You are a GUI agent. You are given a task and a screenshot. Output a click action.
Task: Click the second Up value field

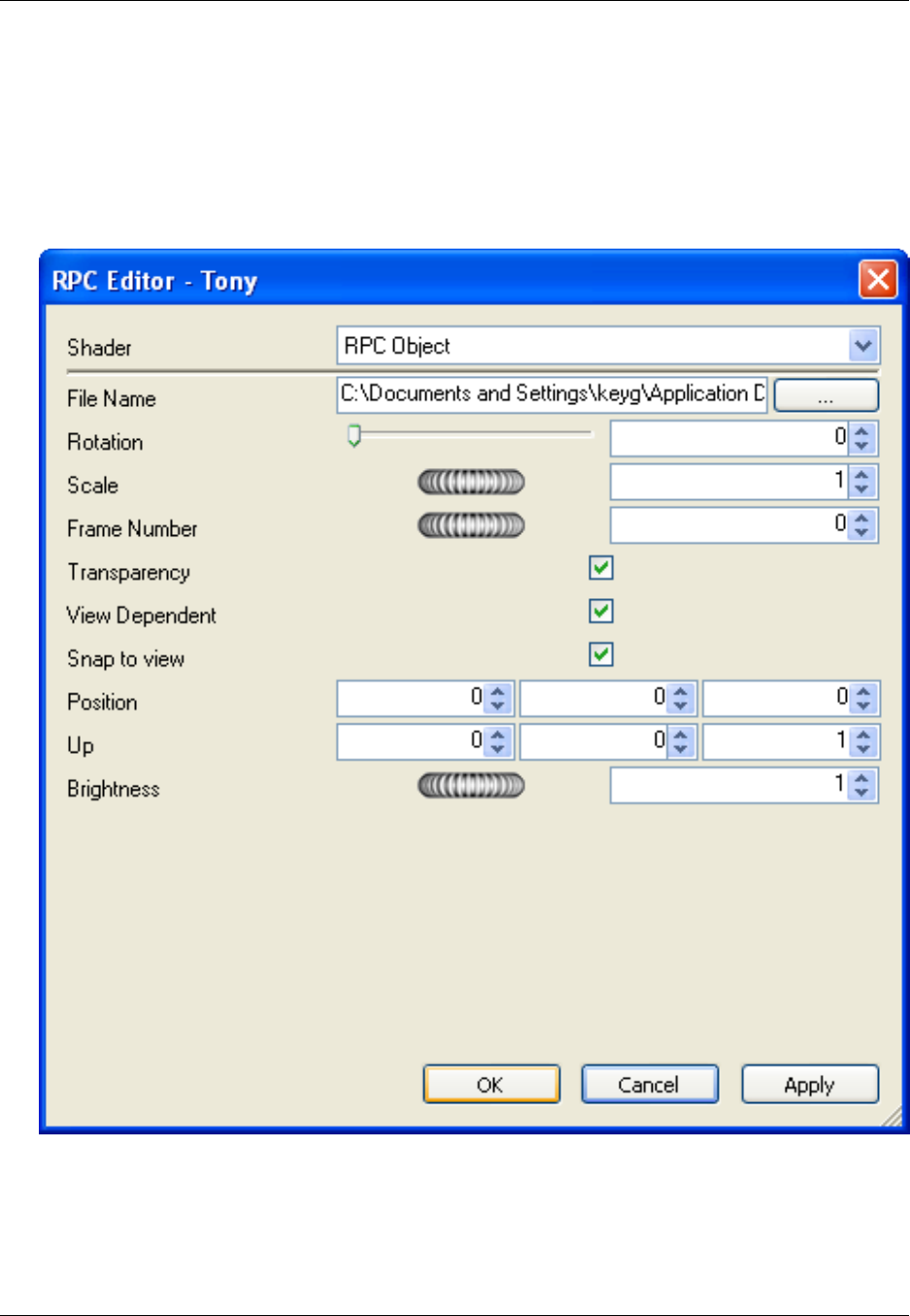click(x=593, y=742)
